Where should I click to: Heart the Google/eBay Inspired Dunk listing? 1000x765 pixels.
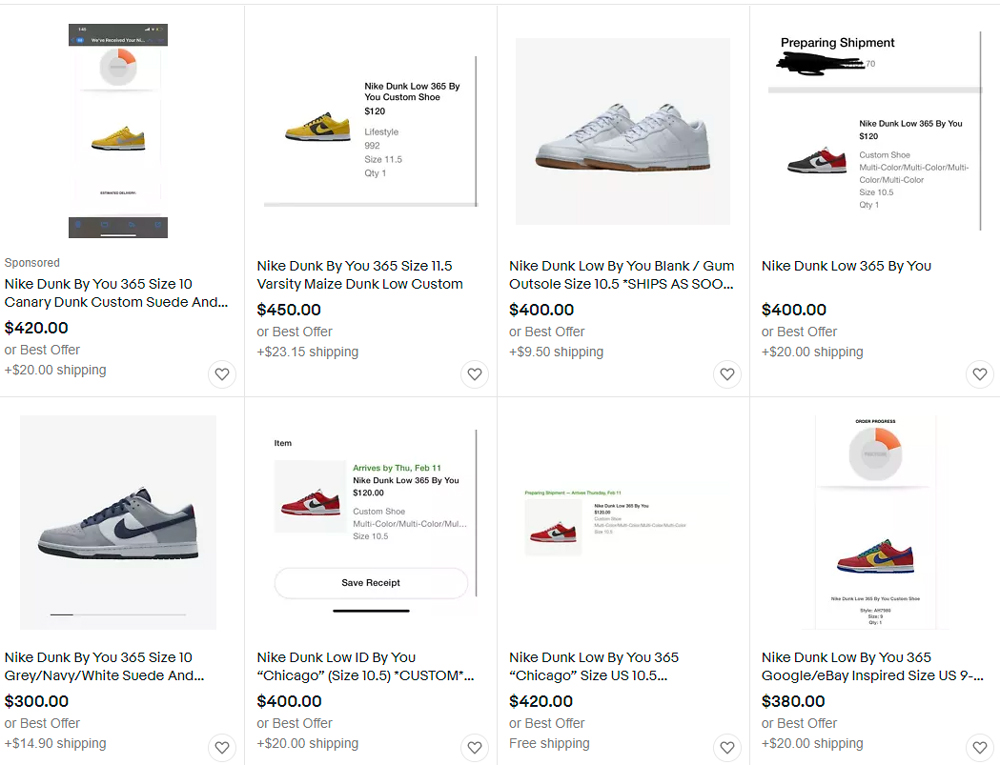pos(980,747)
